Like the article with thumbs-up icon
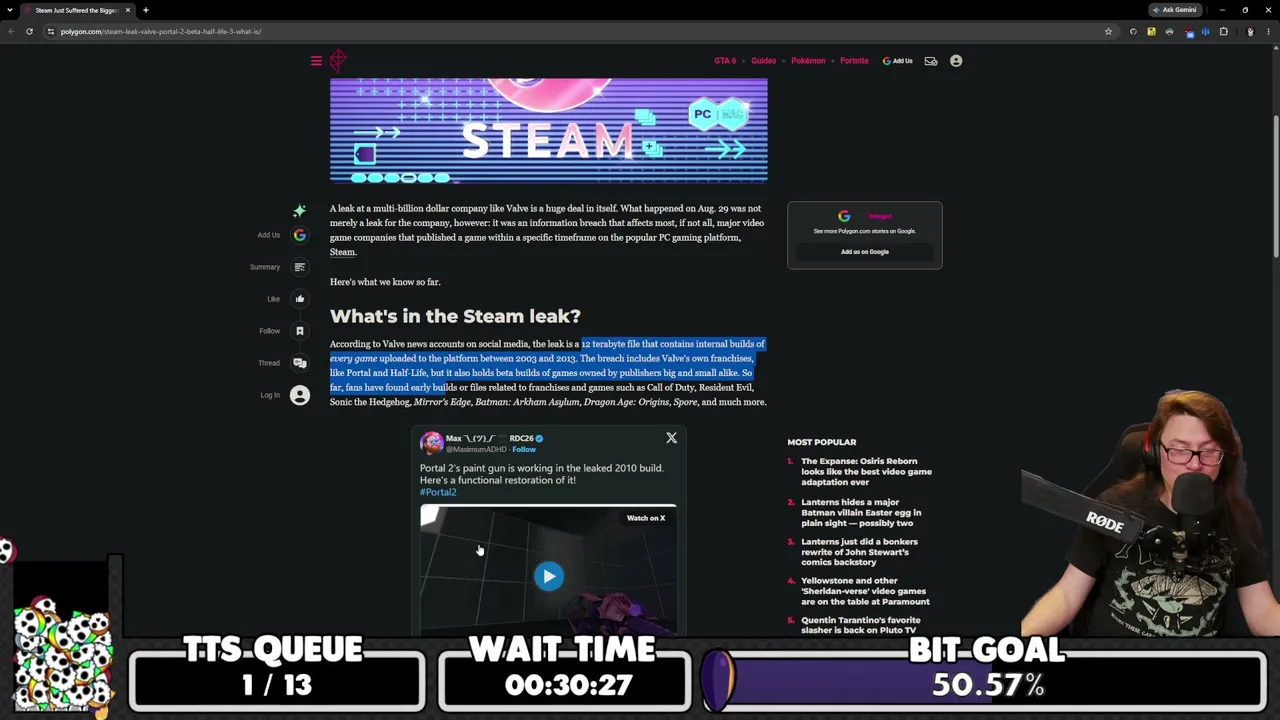Screen dimensions: 1280x720 click(299, 299)
